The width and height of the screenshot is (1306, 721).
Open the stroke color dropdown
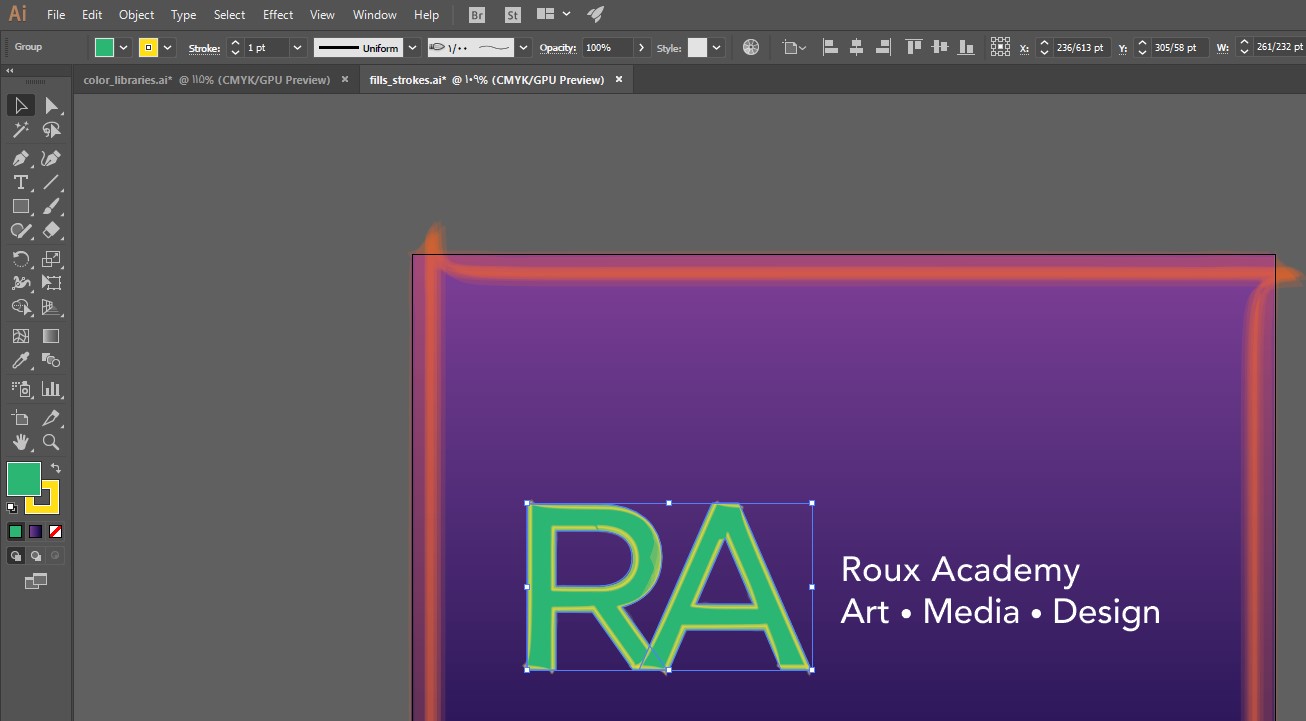tap(168, 47)
